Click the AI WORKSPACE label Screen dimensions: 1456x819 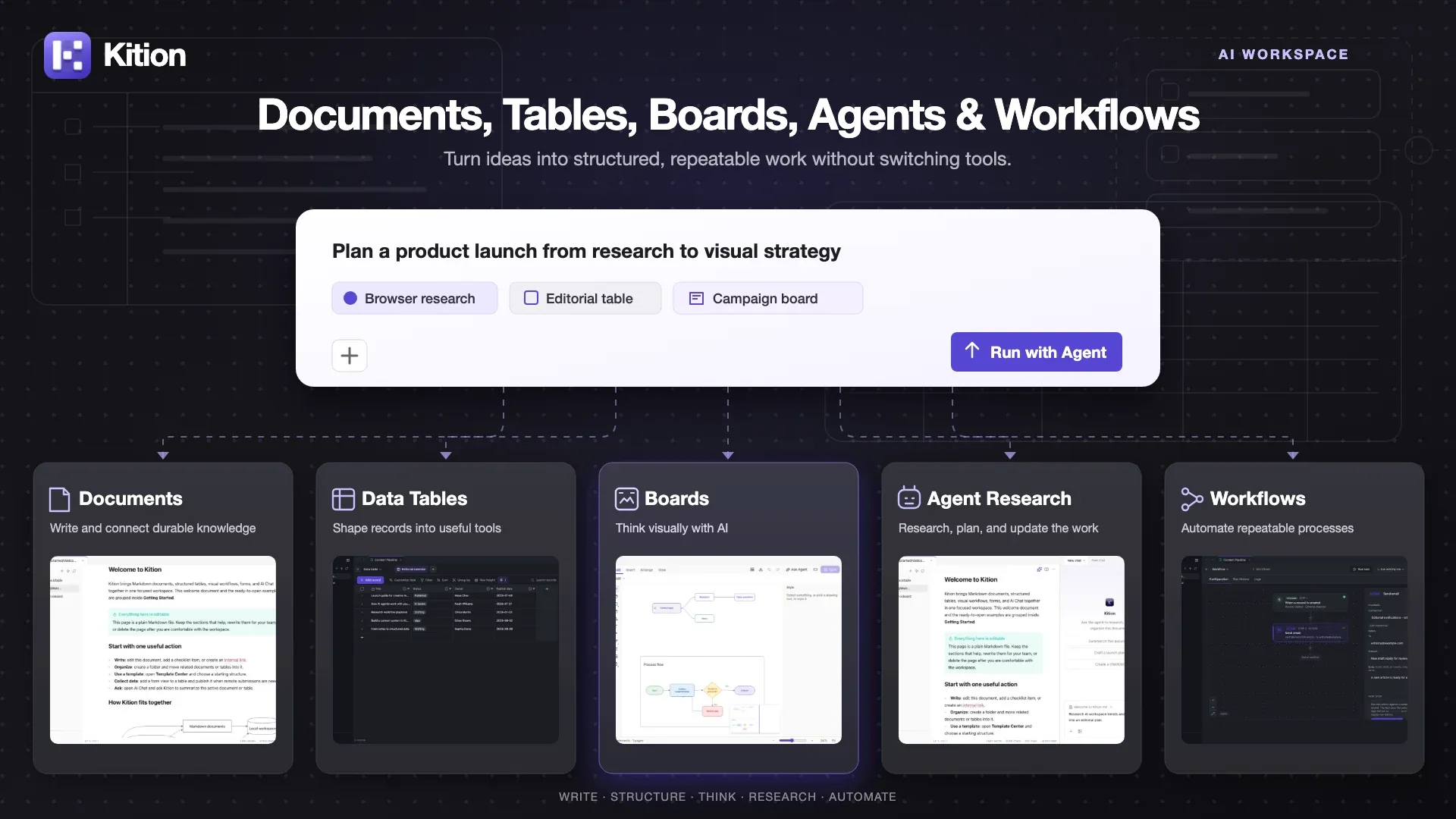point(1283,55)
